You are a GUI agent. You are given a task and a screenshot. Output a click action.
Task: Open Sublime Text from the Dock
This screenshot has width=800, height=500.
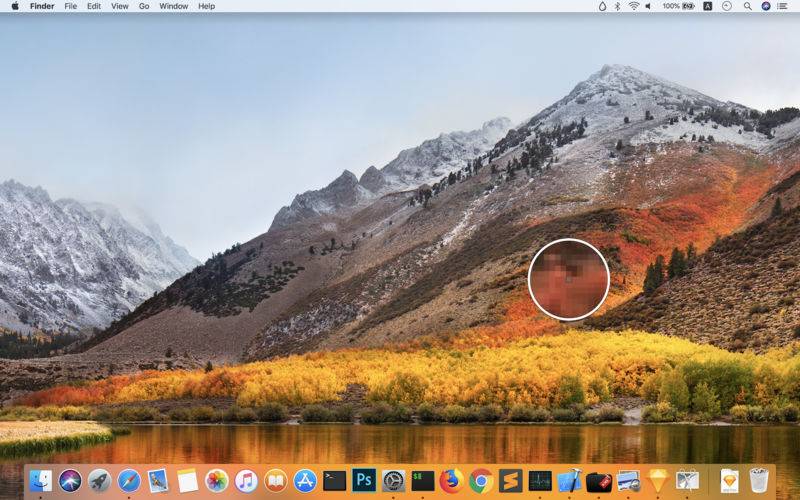click(511, 481)
